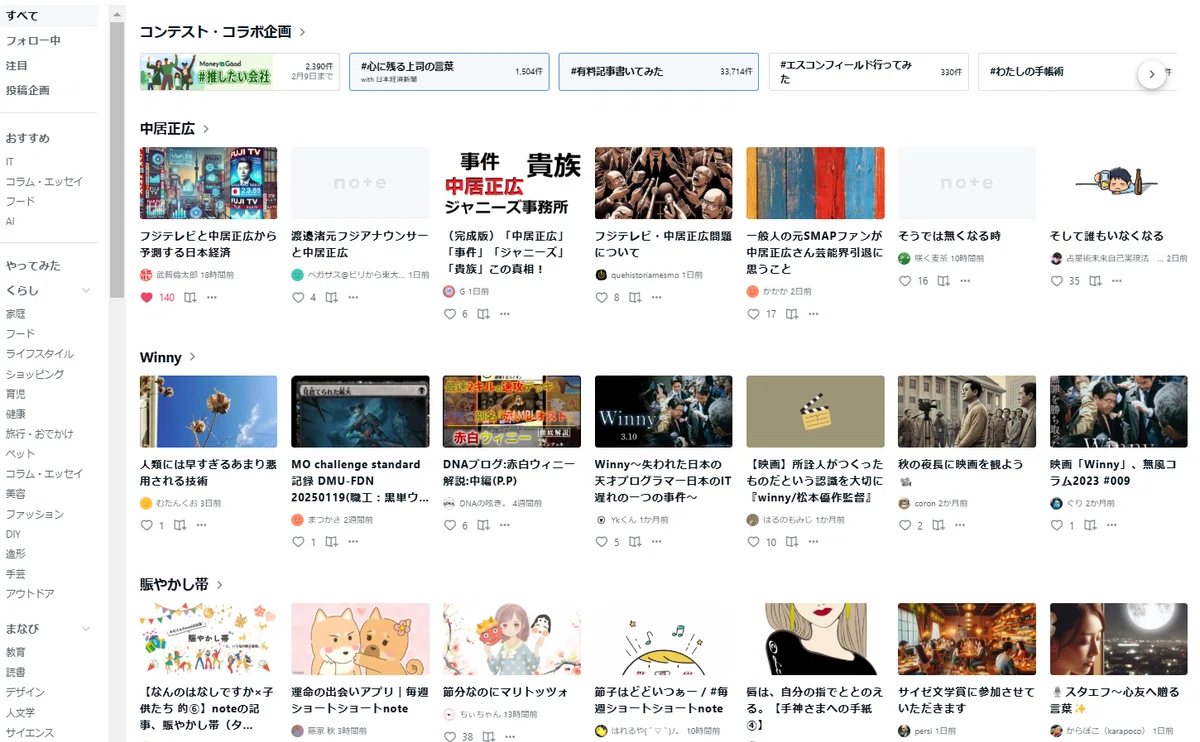1200x742 pixels.
Task: Bookmark the そして誰もいなくなる article
Action: pyautogui.click(x=1095, y=281)
